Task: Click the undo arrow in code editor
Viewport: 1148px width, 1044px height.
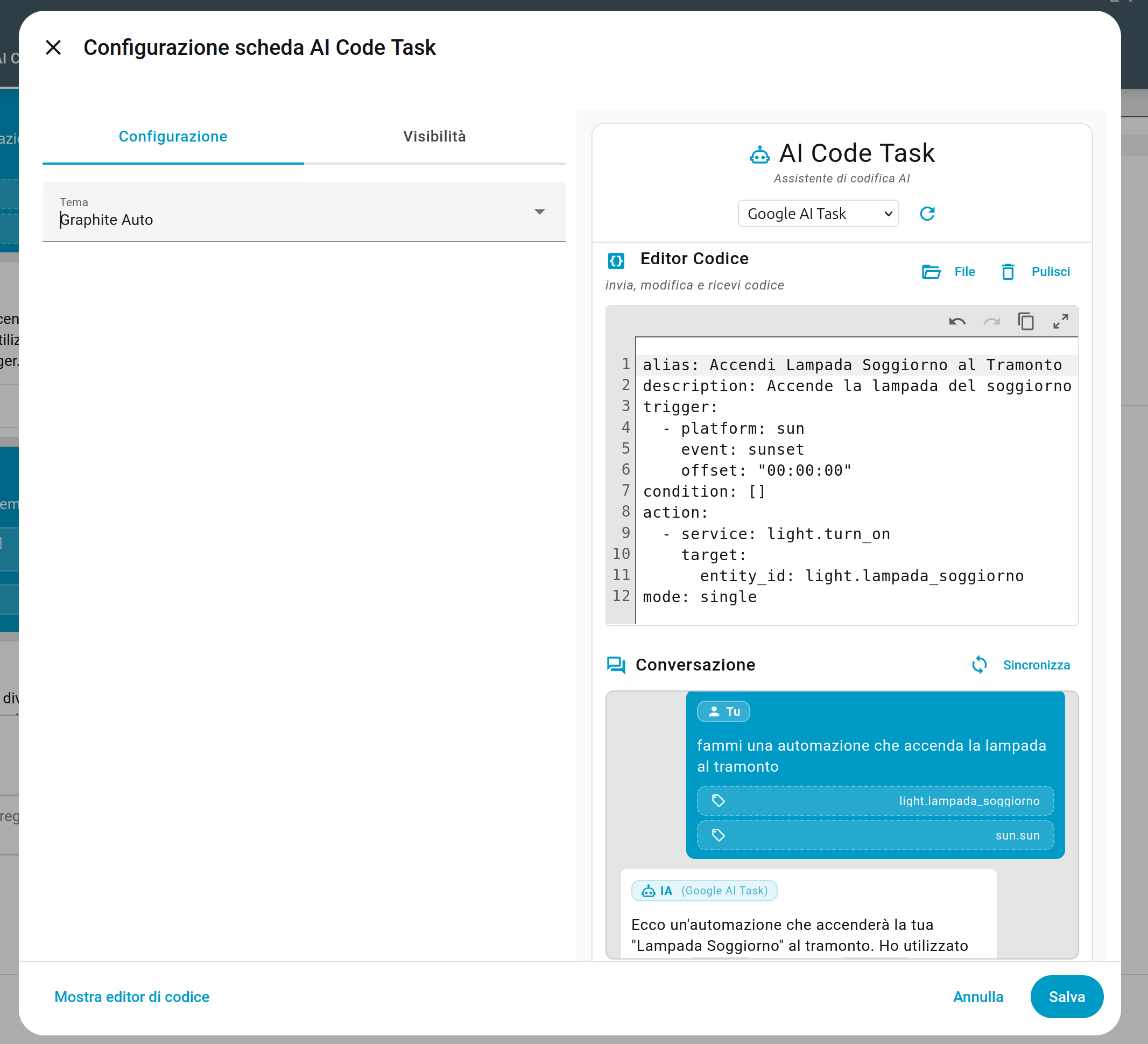Action: point(957,322)
